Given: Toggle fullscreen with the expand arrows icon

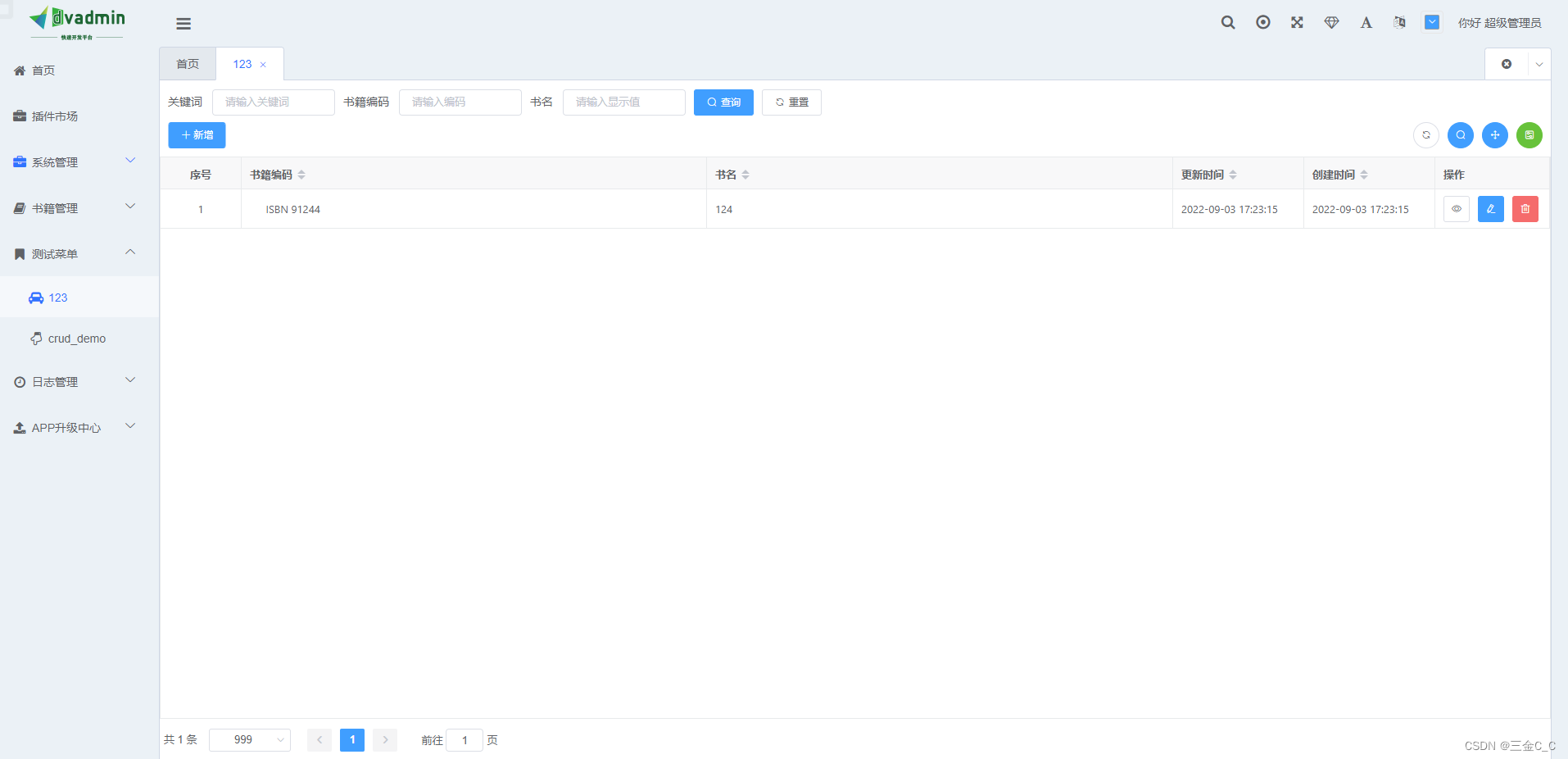Looking at the screenshot, I should [1297, 22].
